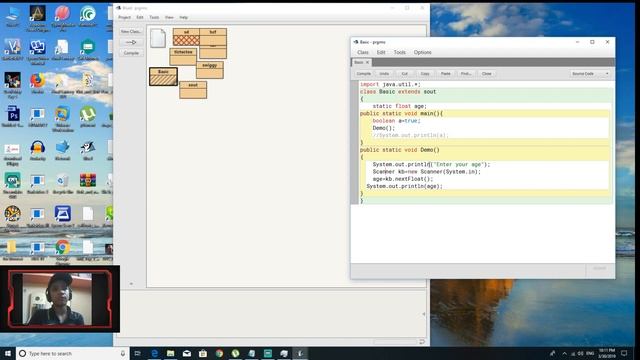
Task: Click Find in editor toolbar
Action: (x=466, y=74)
